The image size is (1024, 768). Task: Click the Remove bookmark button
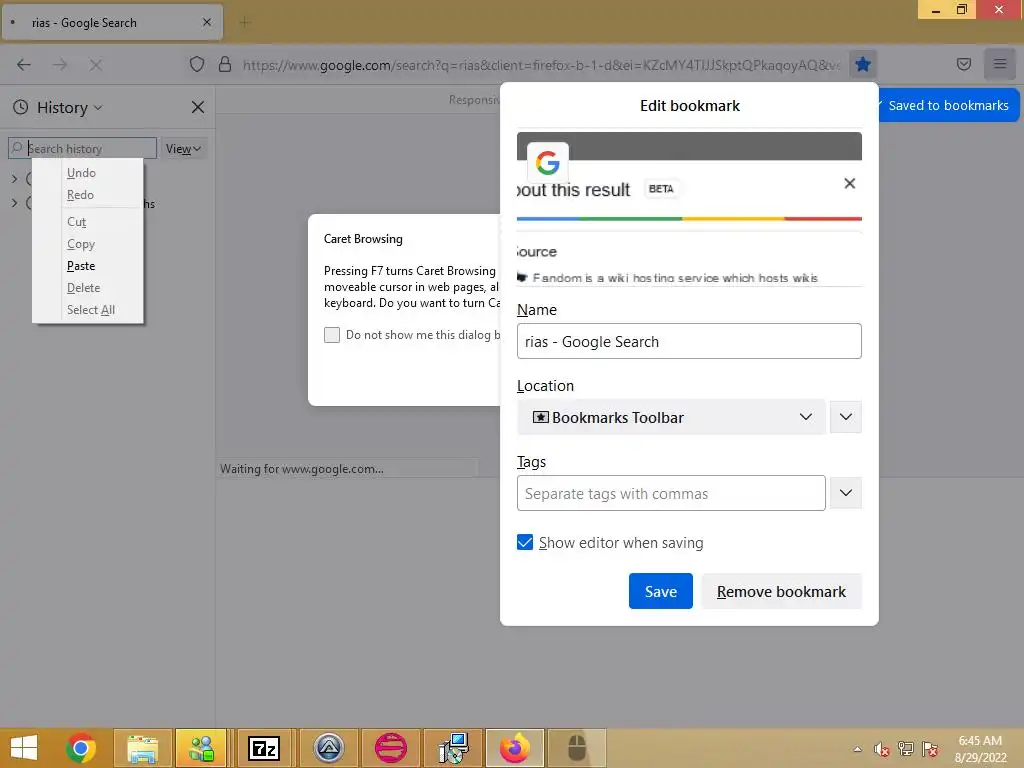(781, 591)
